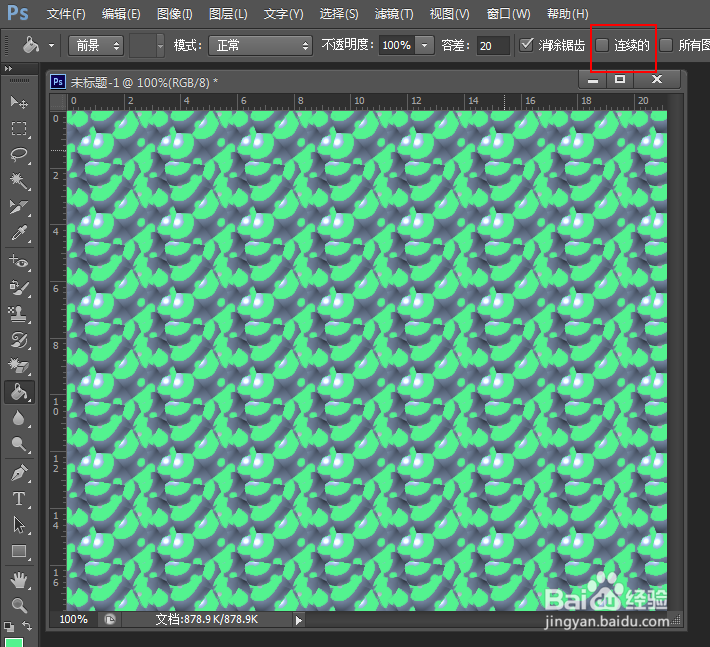Enable the 所有图层 all layers checkbox
The height and width of the screenshot is (647, 710).
(666, 45)
